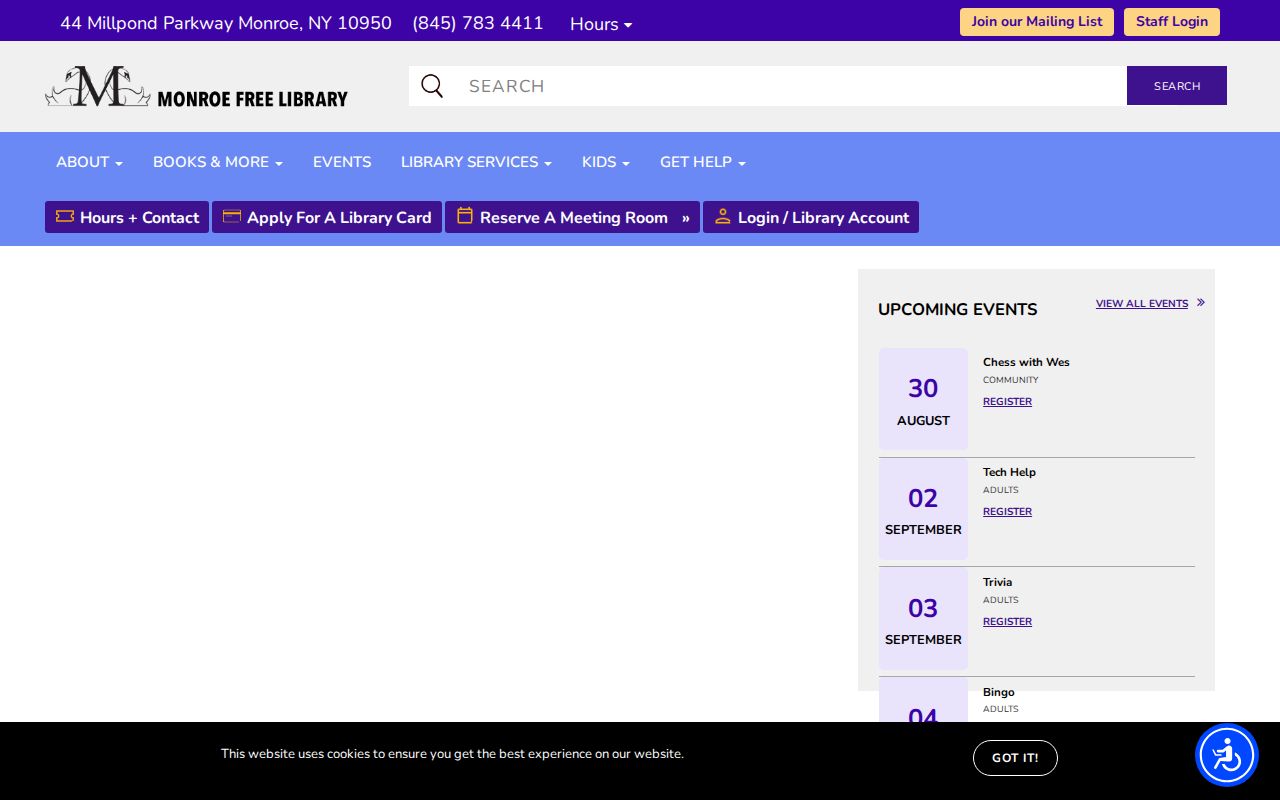Expand the Hours dropdown in the top bar
This screenshot has height=800, width=1280.
point(601,24)
